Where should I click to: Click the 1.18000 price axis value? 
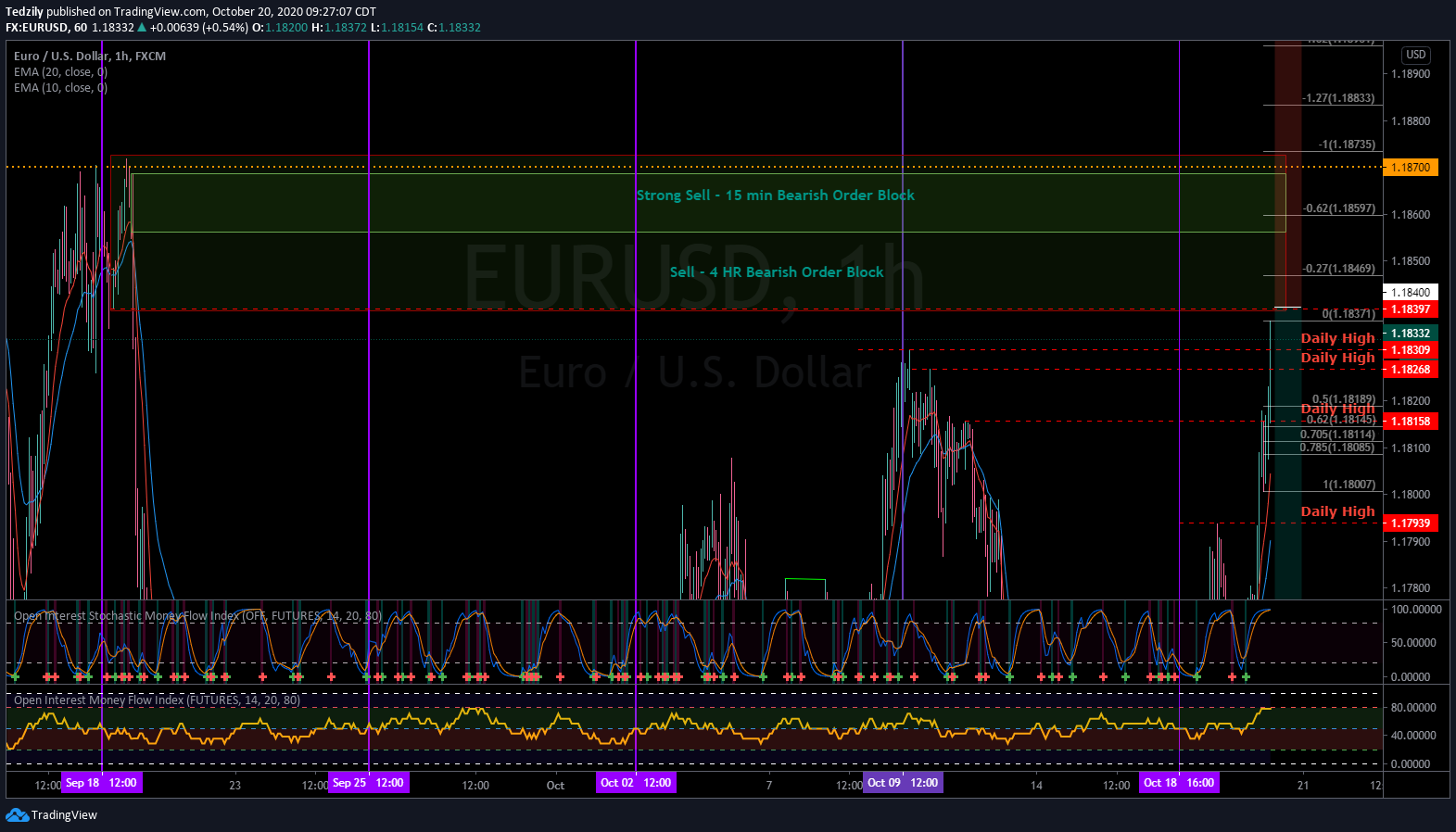coord(1411,495)
